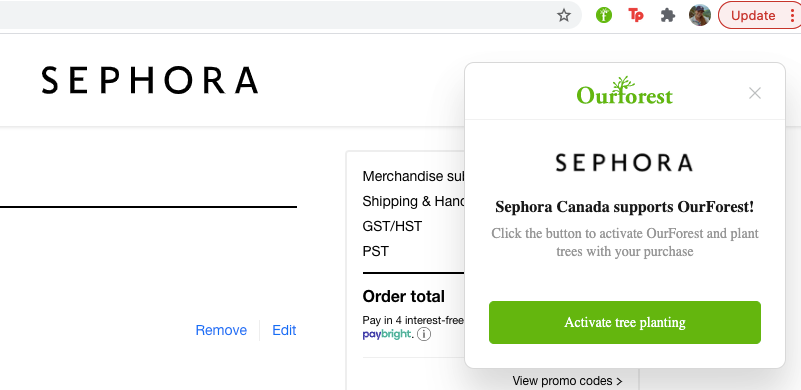
Task: Open the Chrome profile avatar
Action: pyautogui.click(x=700, y=15)
